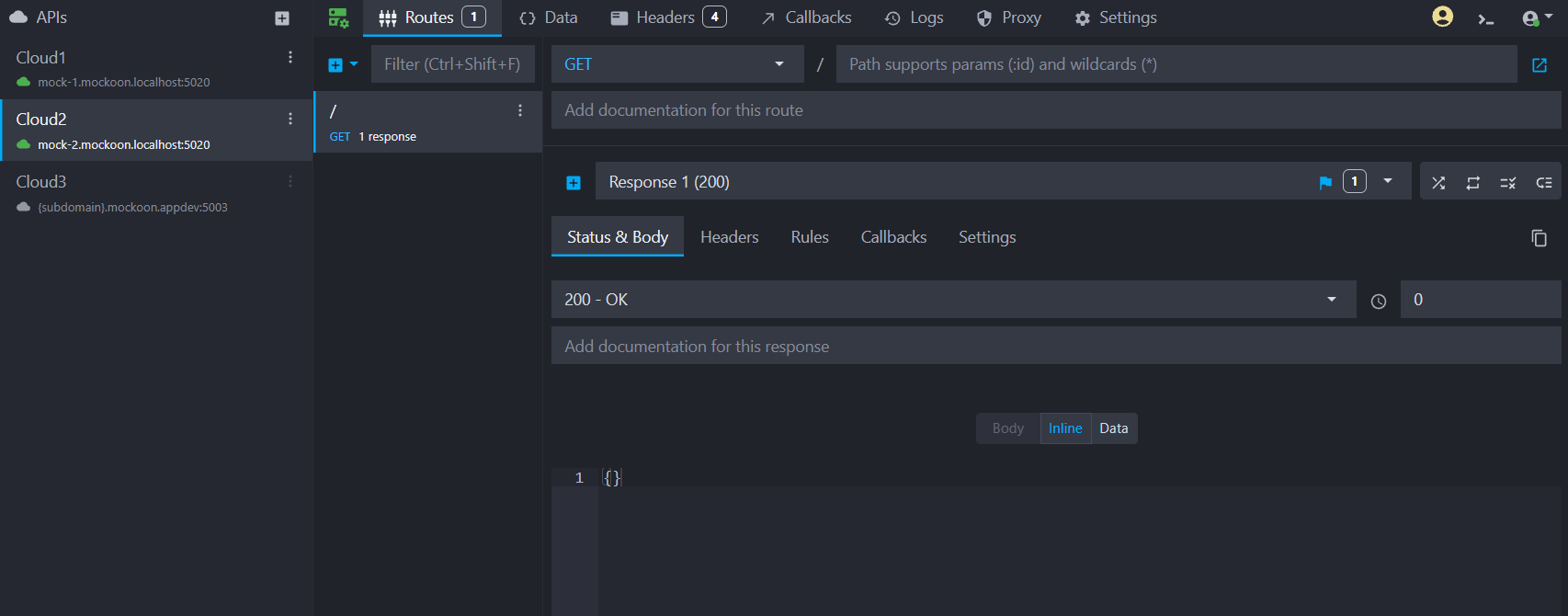Select the Data body type
This screenshot has width=1568, height=616.
(1114, 428)
